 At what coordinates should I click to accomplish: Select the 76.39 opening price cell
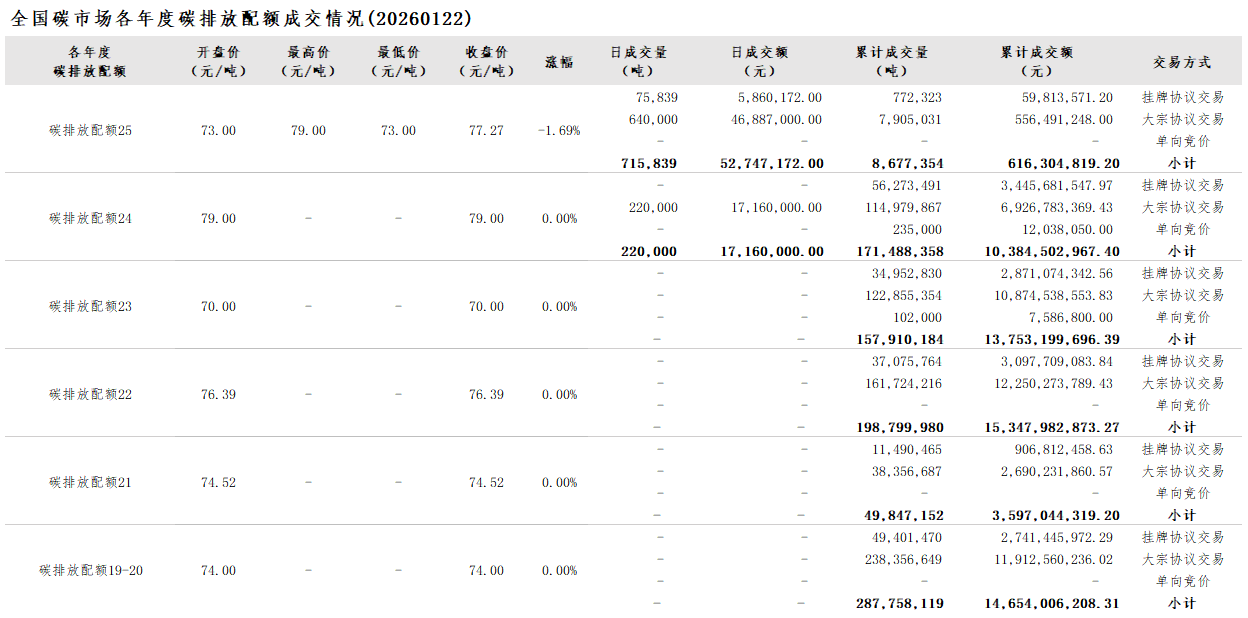coord(218,395)
